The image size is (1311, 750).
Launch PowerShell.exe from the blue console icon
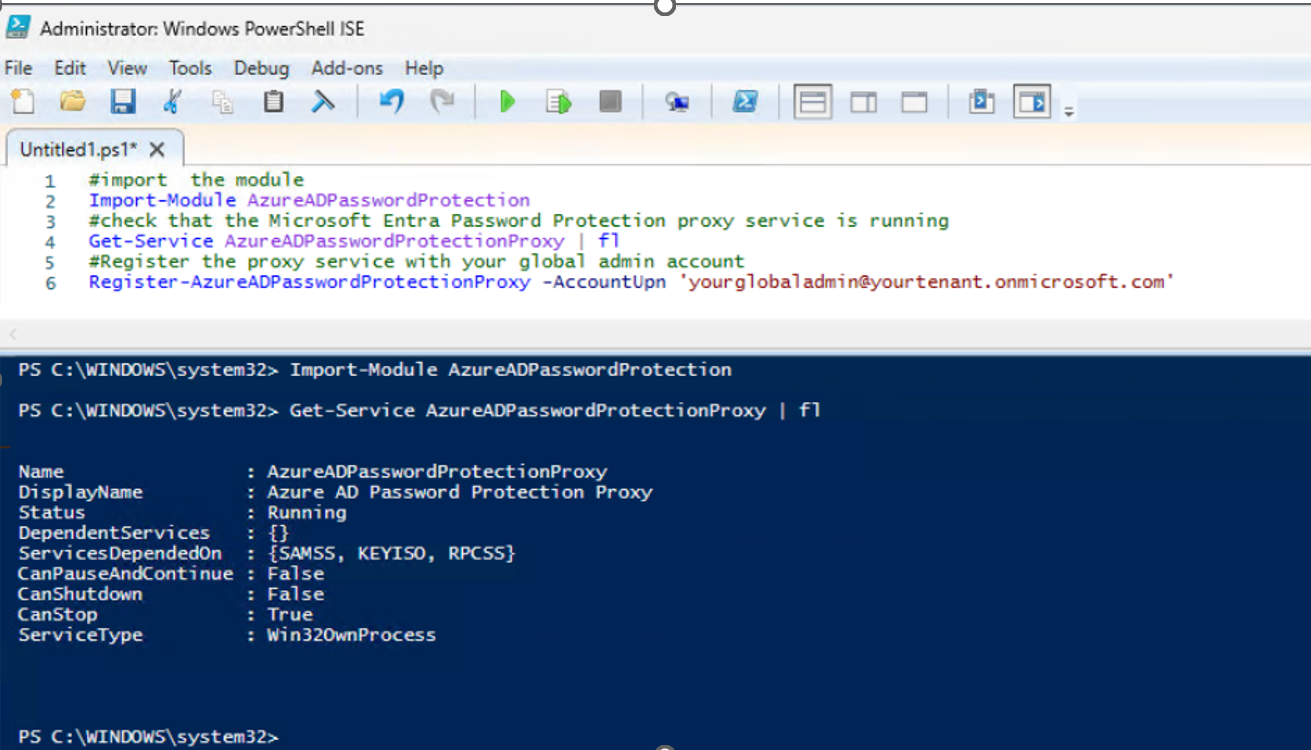click(744, 101)
